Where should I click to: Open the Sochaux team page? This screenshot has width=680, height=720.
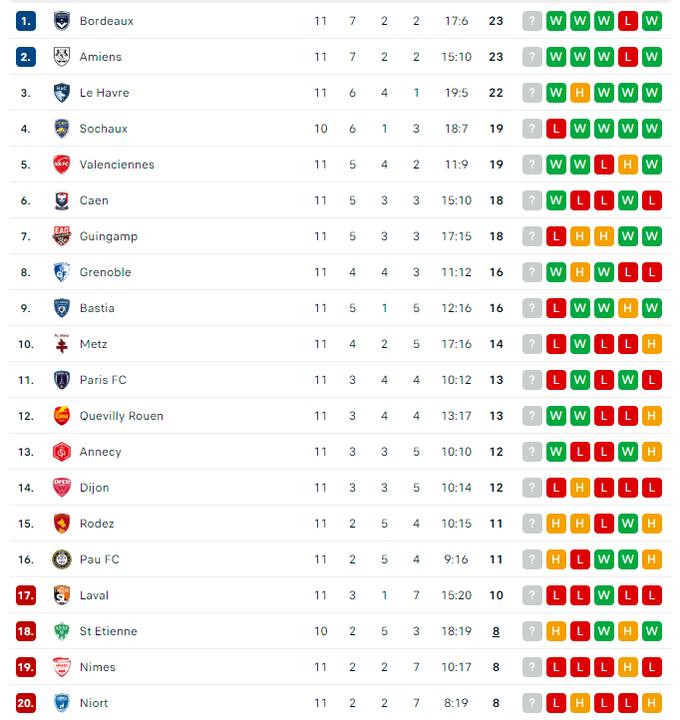point(103,129)
